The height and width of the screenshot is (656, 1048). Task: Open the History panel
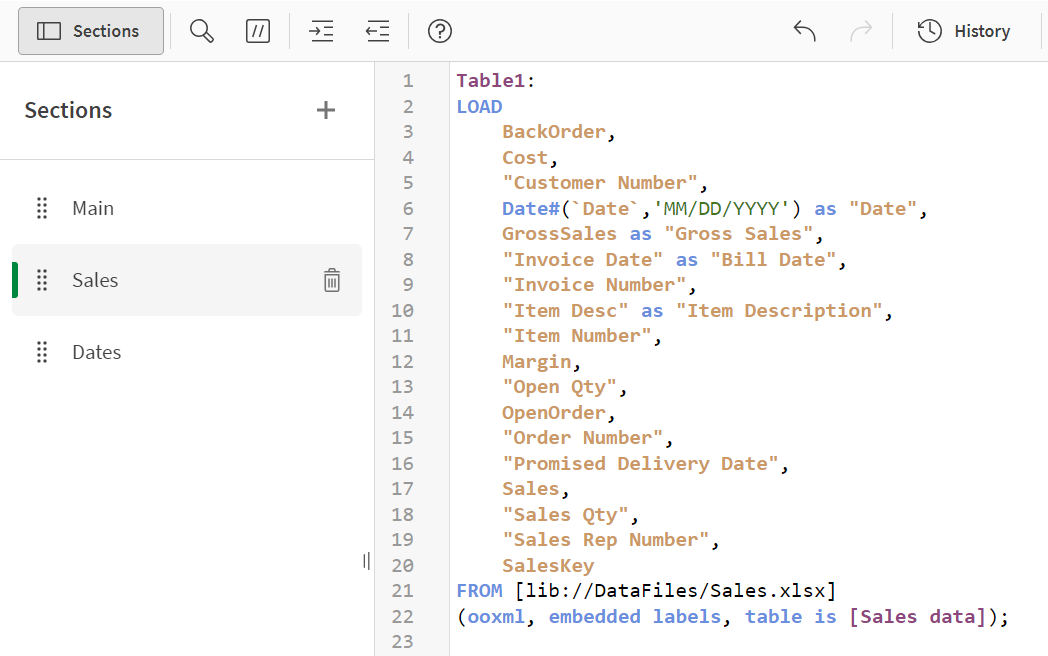(x=964, y=31)
